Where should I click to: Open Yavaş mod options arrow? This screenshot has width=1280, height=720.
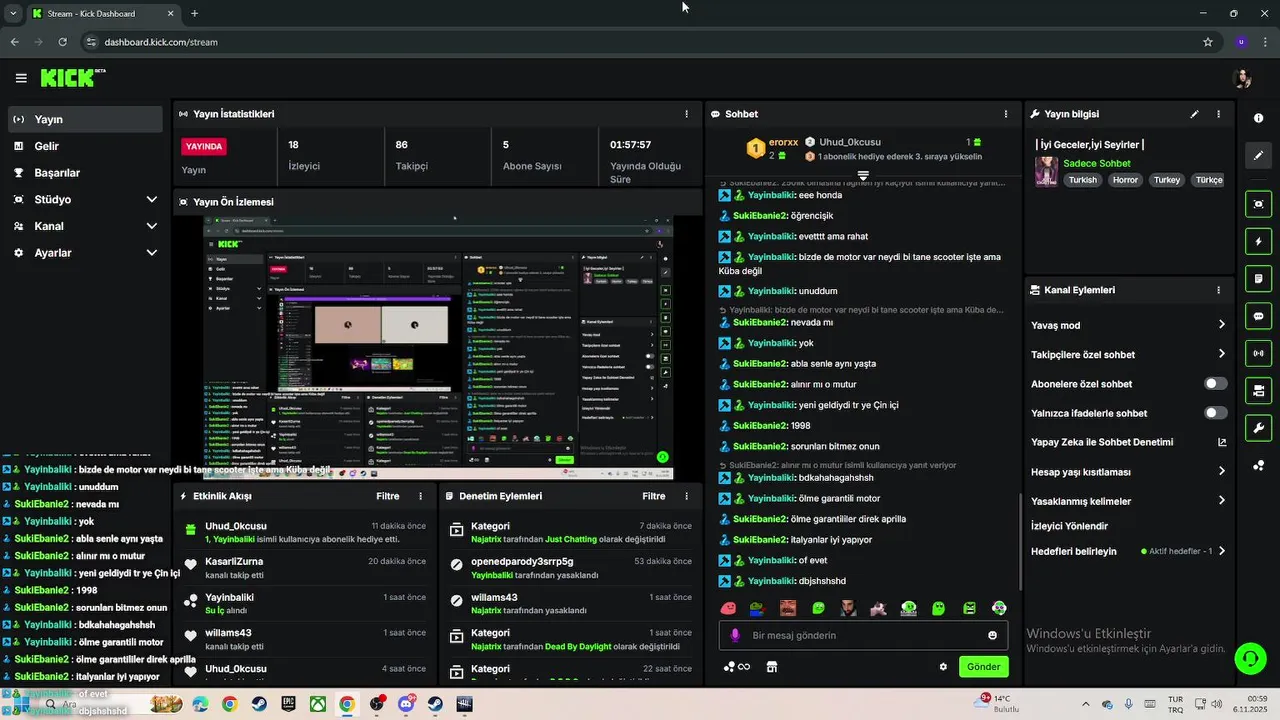1221,325
